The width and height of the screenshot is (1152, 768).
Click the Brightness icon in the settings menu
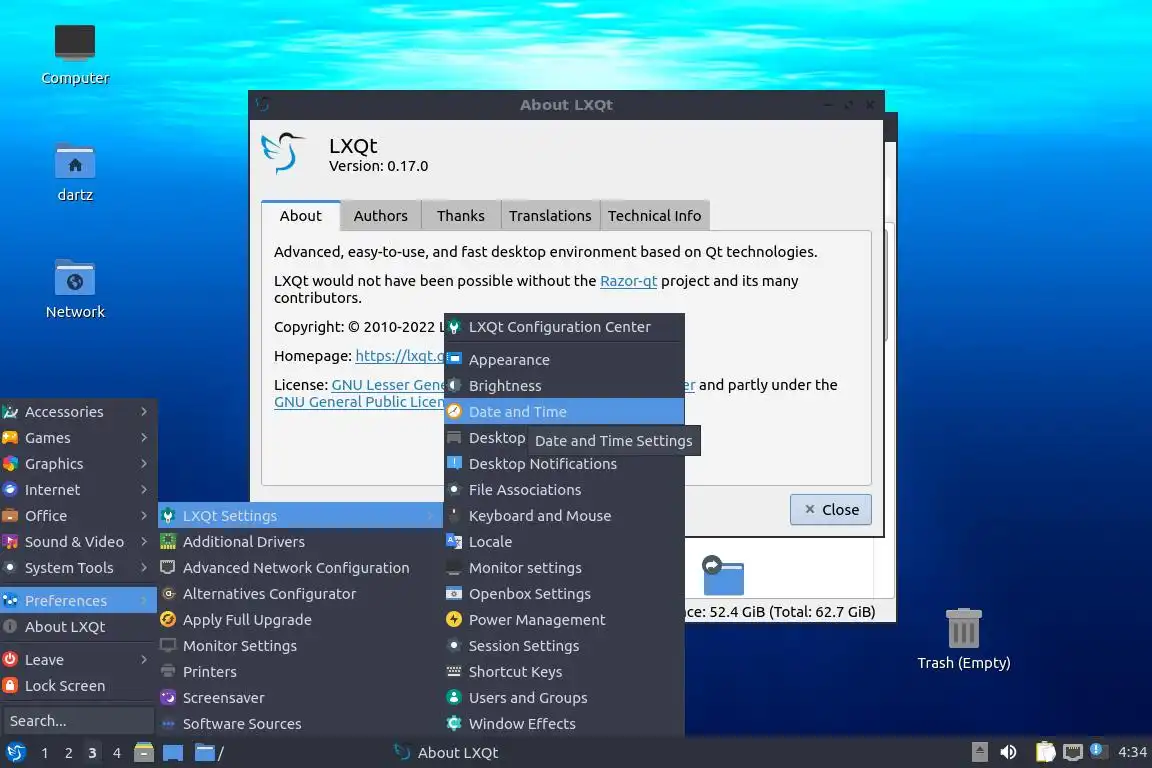click(454, 385)
